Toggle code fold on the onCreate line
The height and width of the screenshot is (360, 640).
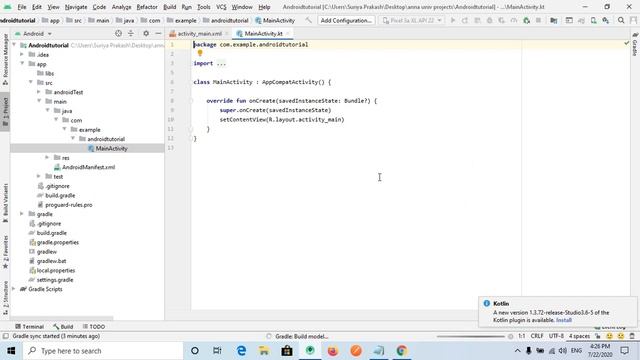(x=191, y=100)
